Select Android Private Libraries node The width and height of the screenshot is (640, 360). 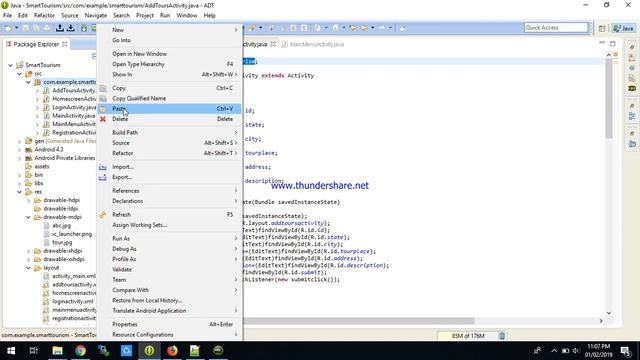tap(64, 158)
